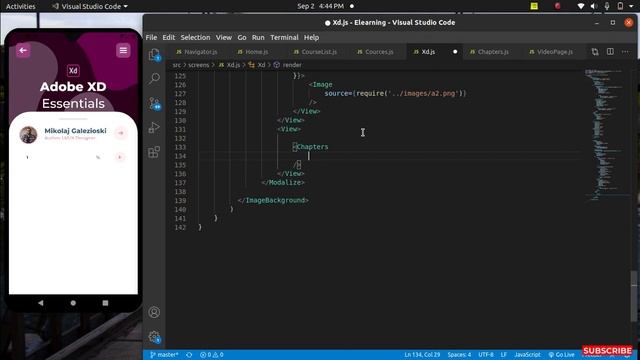Start Go Live server from status bar
Screen dimensions: 640x360
[561, 355]
